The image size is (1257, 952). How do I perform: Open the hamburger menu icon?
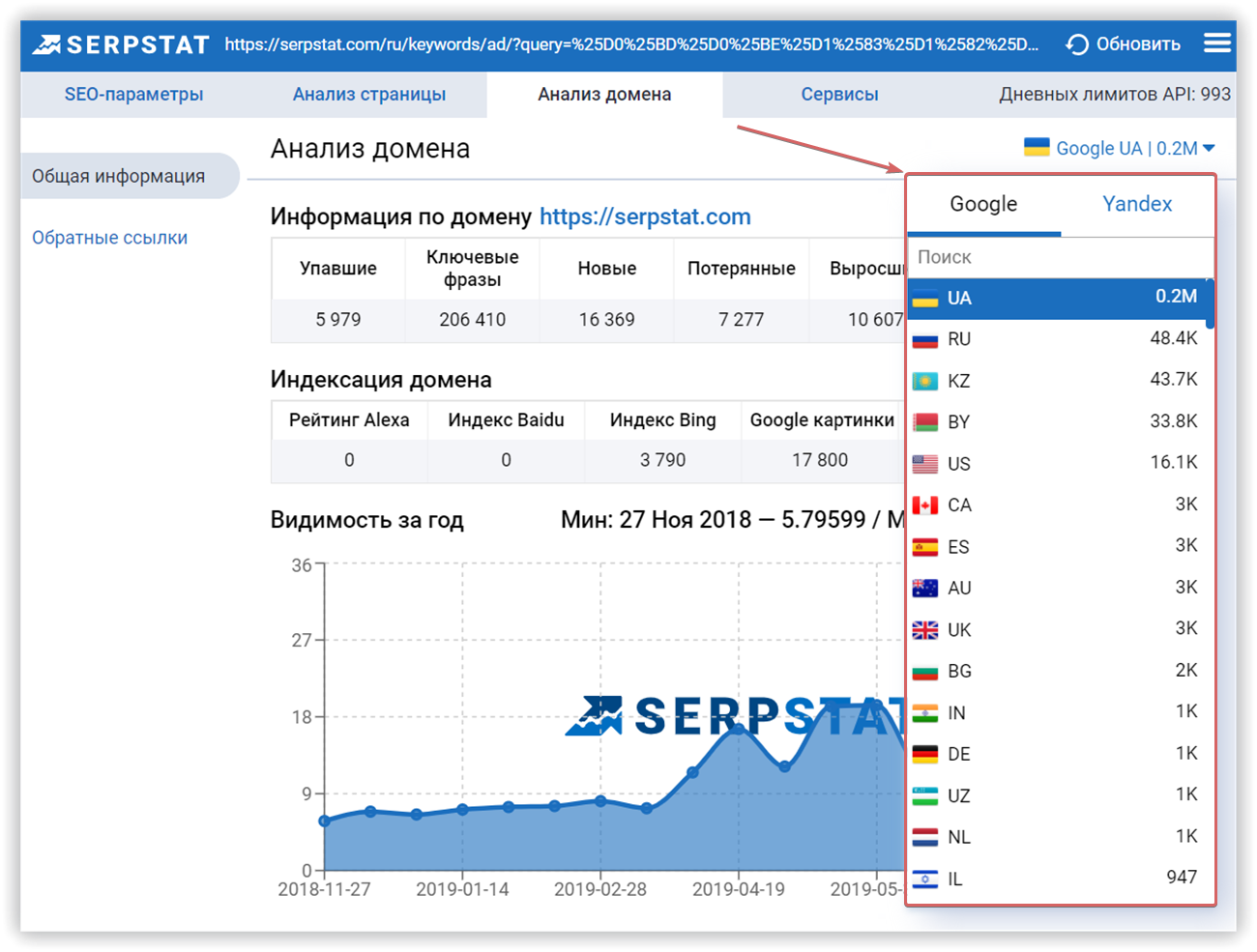(1217, 43)
